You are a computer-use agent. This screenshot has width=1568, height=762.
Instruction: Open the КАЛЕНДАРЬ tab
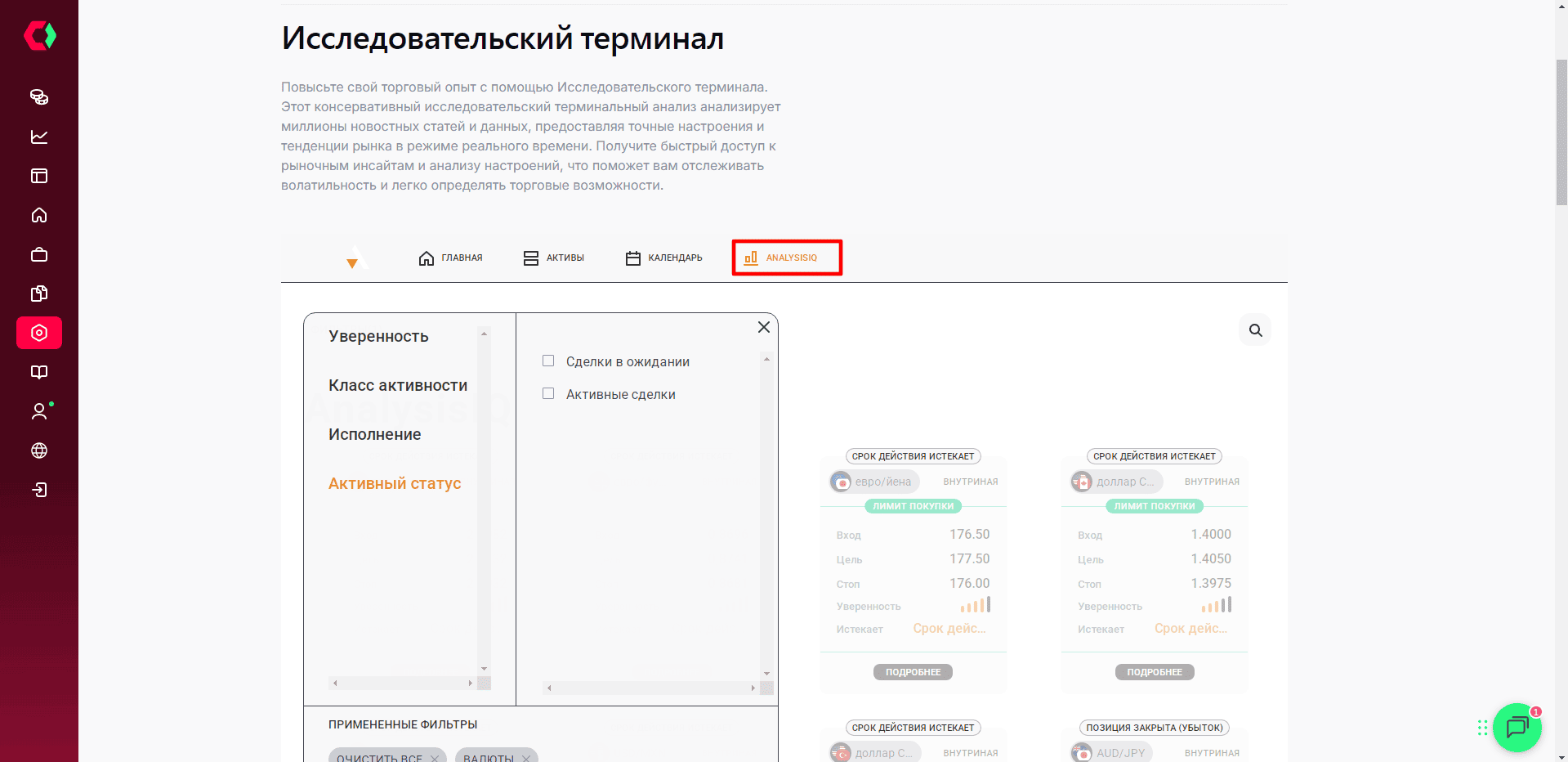click(663, 258)
